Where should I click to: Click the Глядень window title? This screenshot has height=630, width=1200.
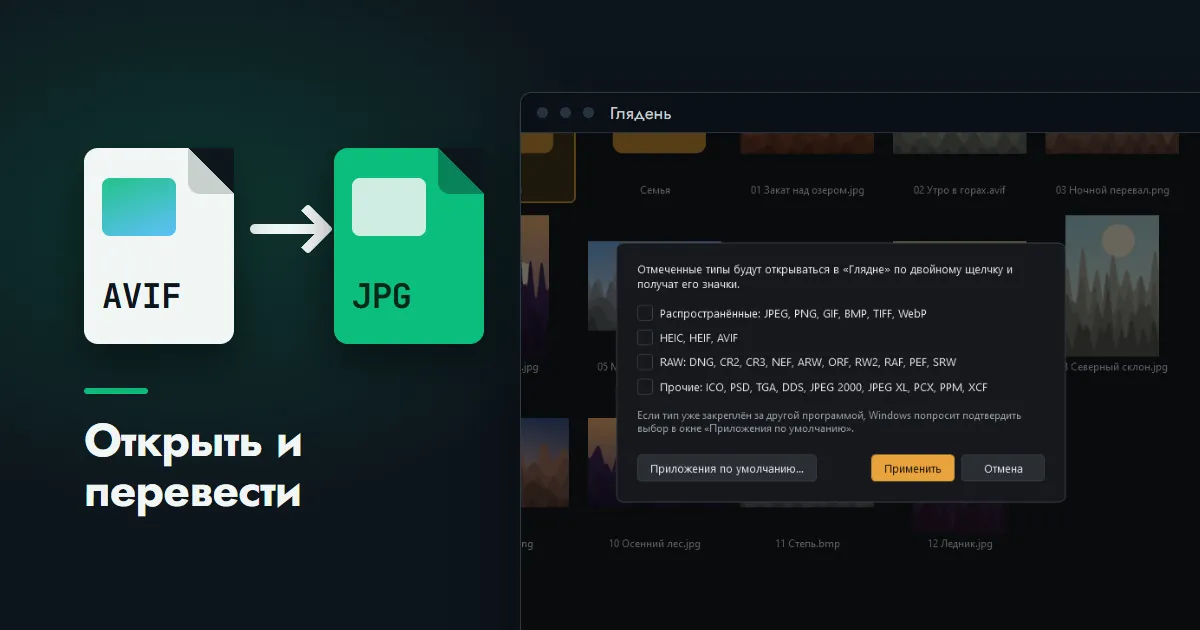pos(641,113)
